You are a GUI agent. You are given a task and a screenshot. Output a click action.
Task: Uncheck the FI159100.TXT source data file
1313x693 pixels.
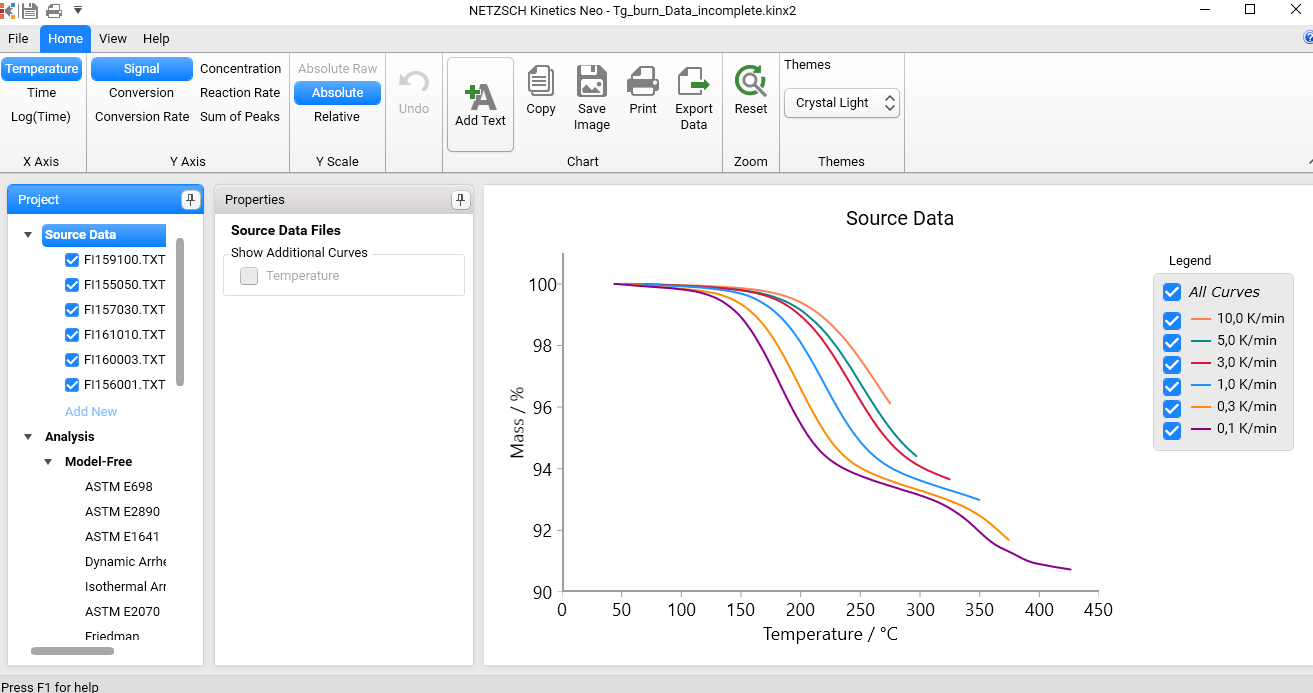click(71, 259)
